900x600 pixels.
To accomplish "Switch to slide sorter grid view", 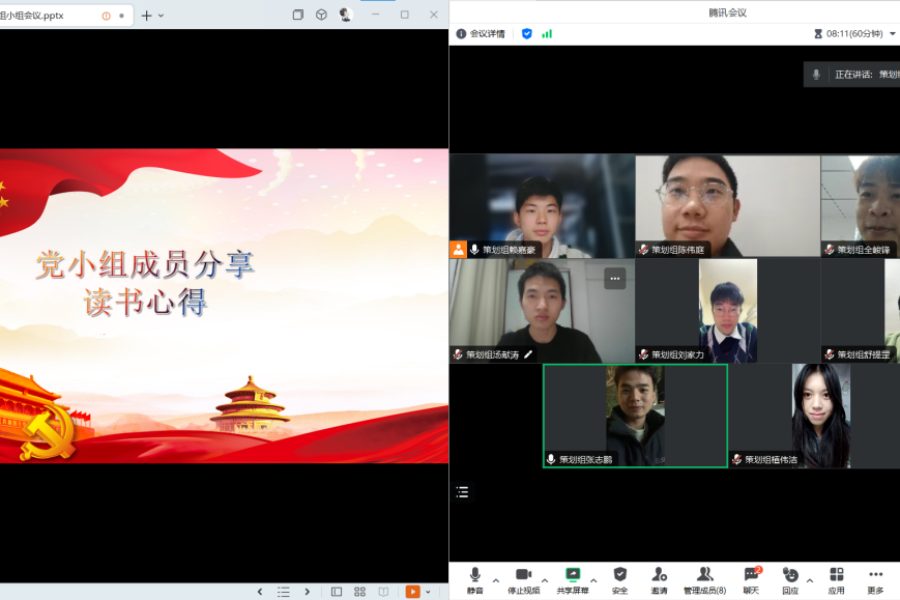I will click(x=360, y=592).
